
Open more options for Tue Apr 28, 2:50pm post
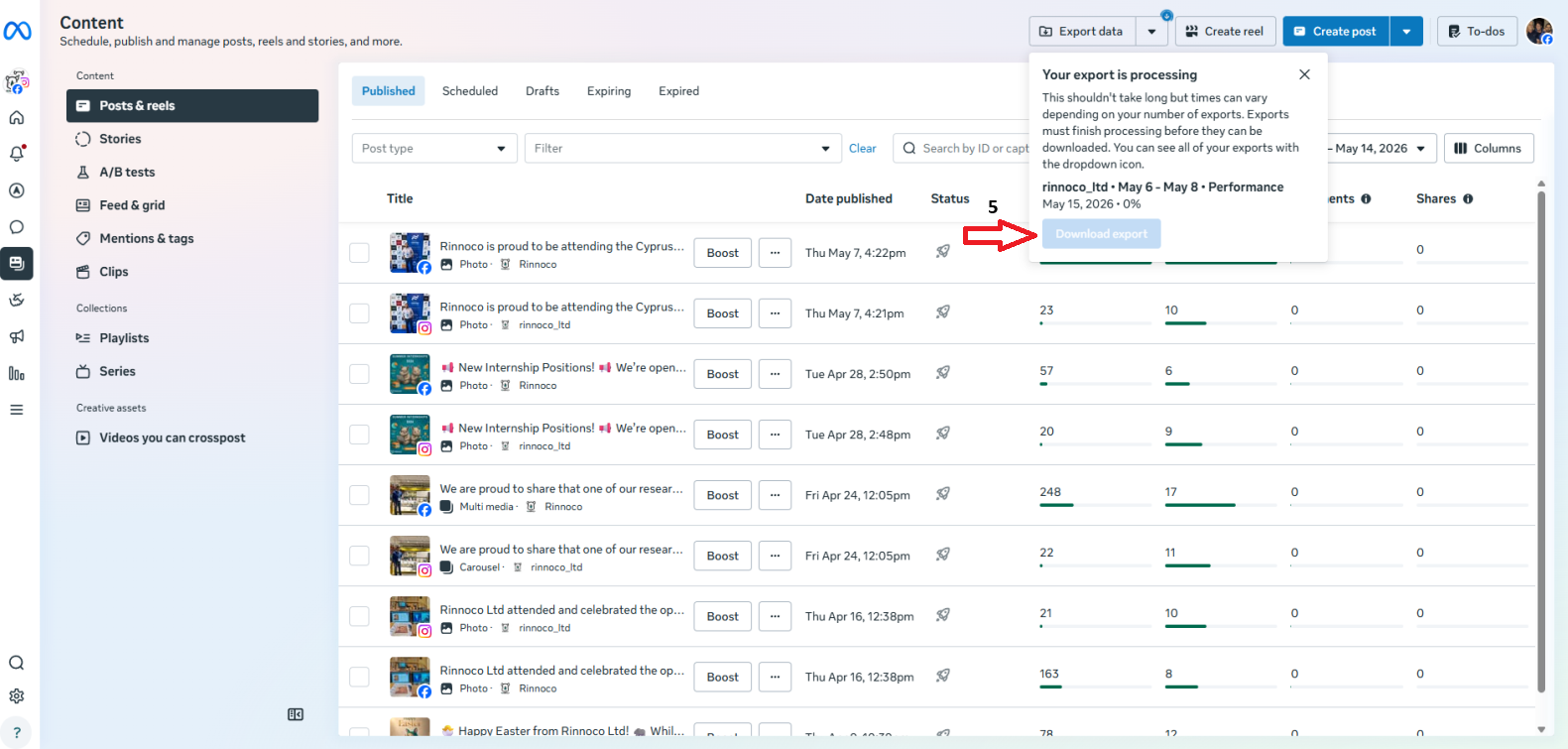click(775, 374)
